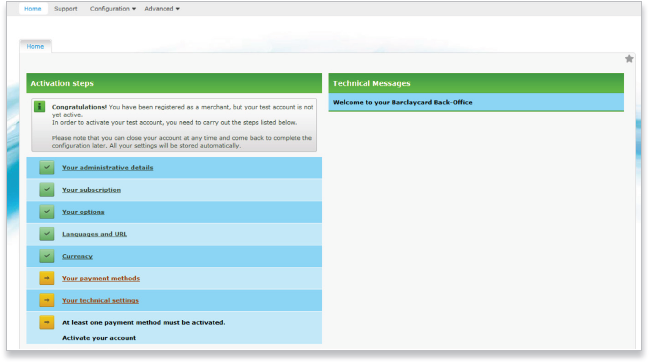The image size is (650, 364).
Task: Click the Activation steps header
Action: [x=174, y=83]
